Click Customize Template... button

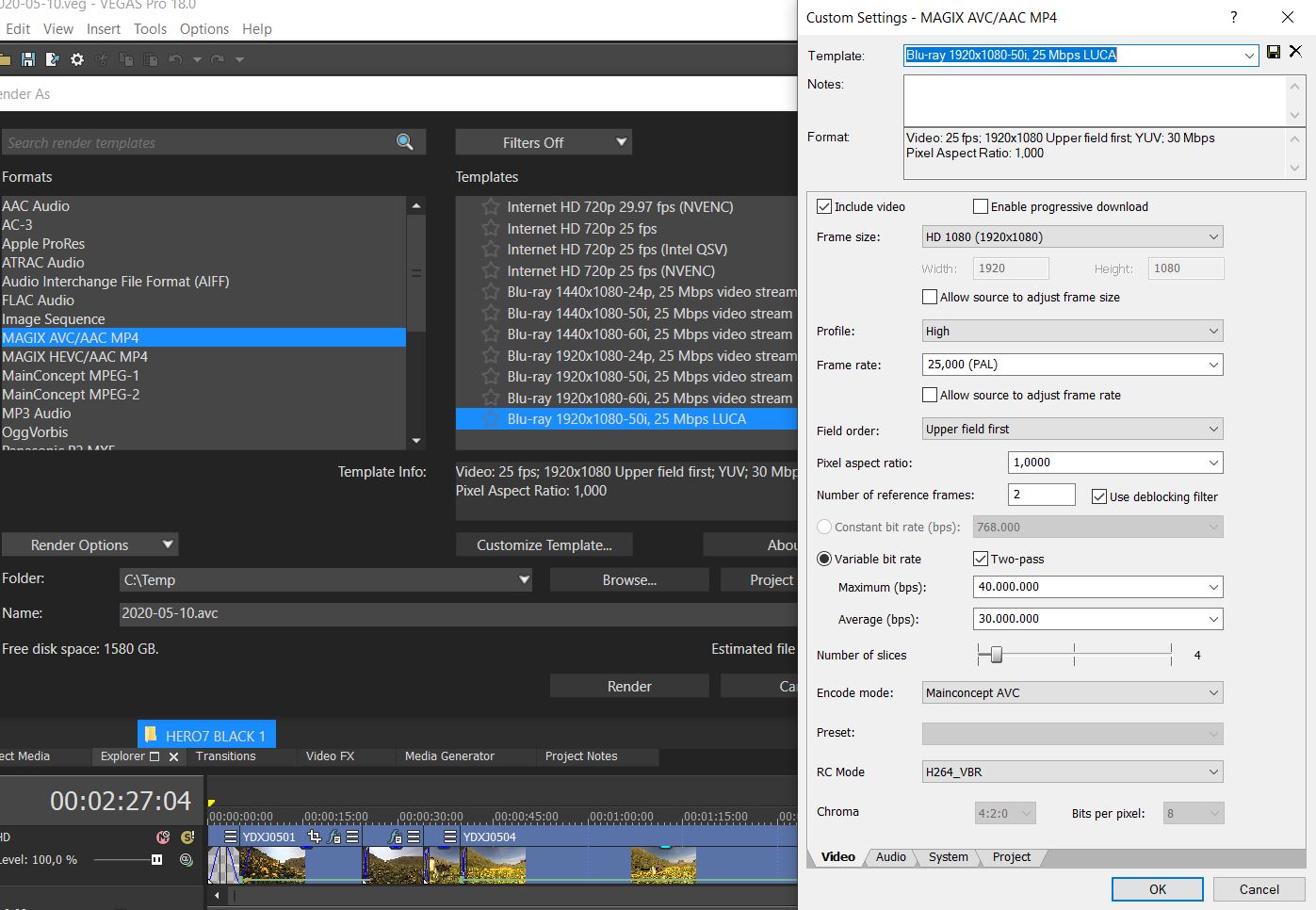pyautogui.click(x=544, y=544)
